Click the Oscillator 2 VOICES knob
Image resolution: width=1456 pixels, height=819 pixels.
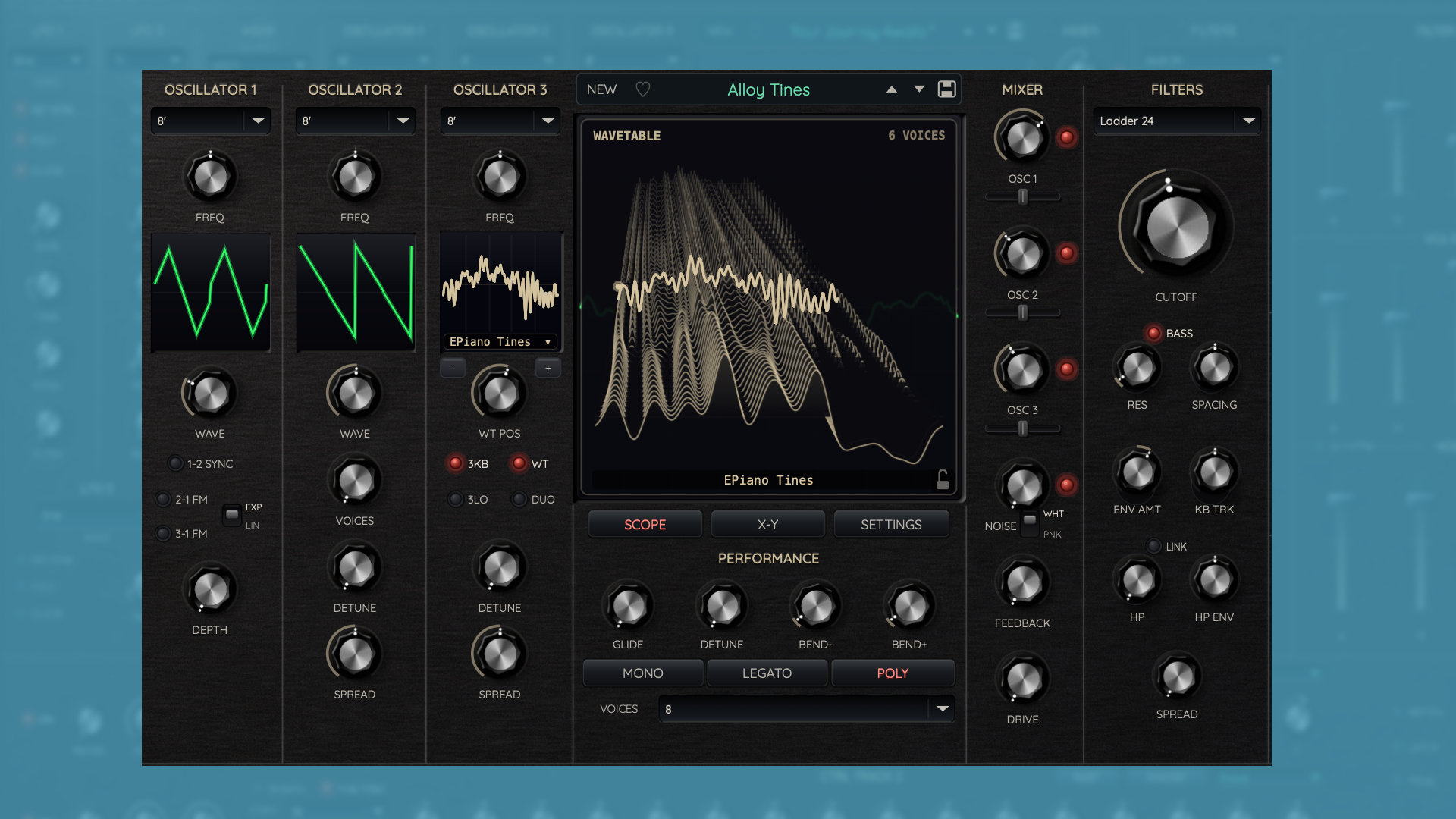[x=355, y=481]
